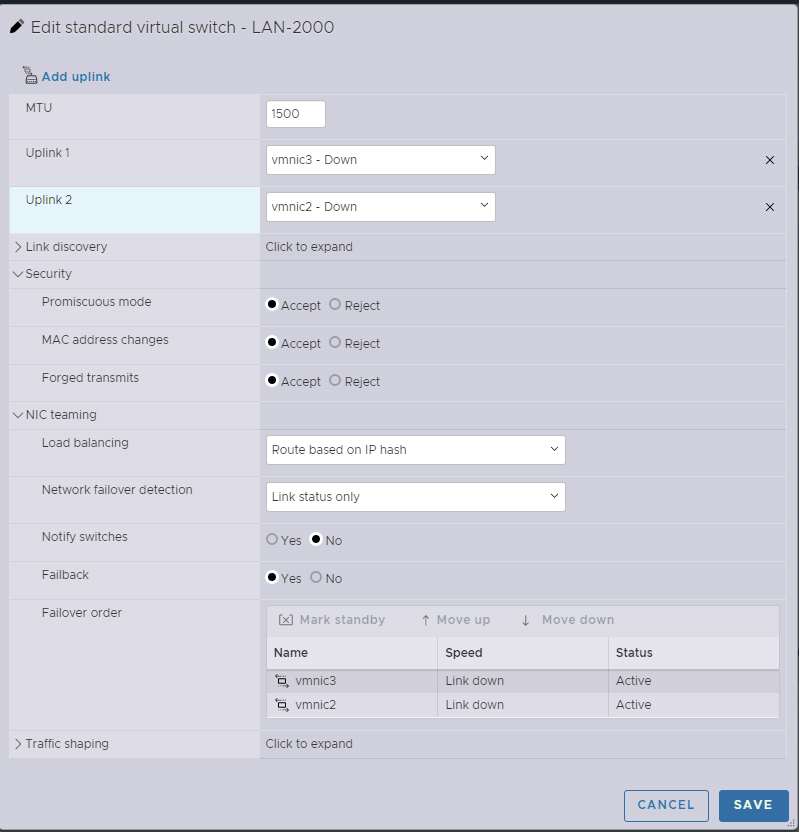Screen dimensions: 799x832
Task: Click the Add uplink icon
Action: click(x=29, y=75)
